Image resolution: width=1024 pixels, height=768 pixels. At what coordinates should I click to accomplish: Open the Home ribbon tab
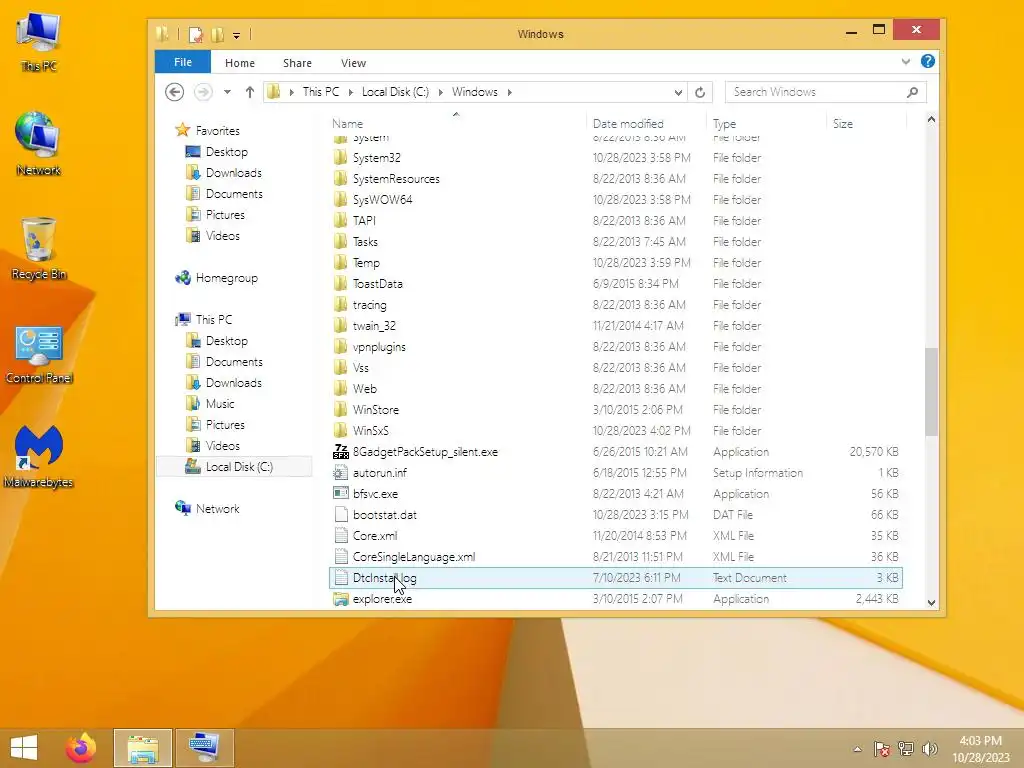coord(240,63)
